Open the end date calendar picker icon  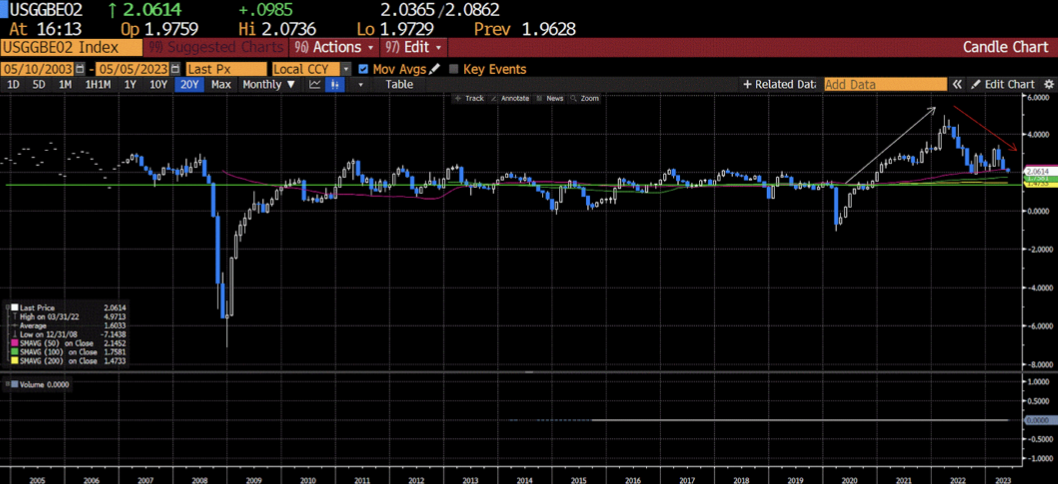tap(175, 69)
